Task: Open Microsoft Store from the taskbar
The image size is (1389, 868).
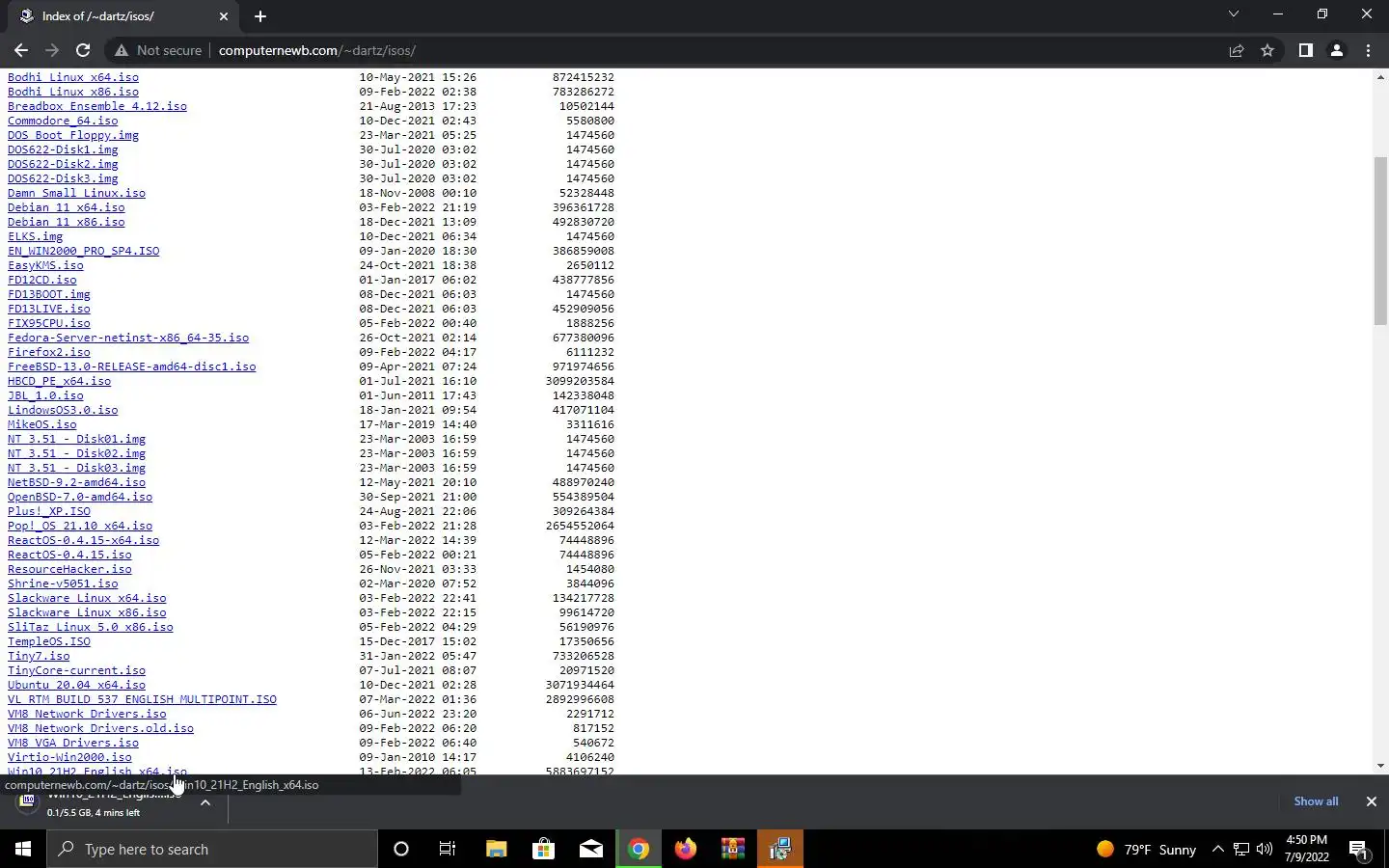Action: [543, 849]
